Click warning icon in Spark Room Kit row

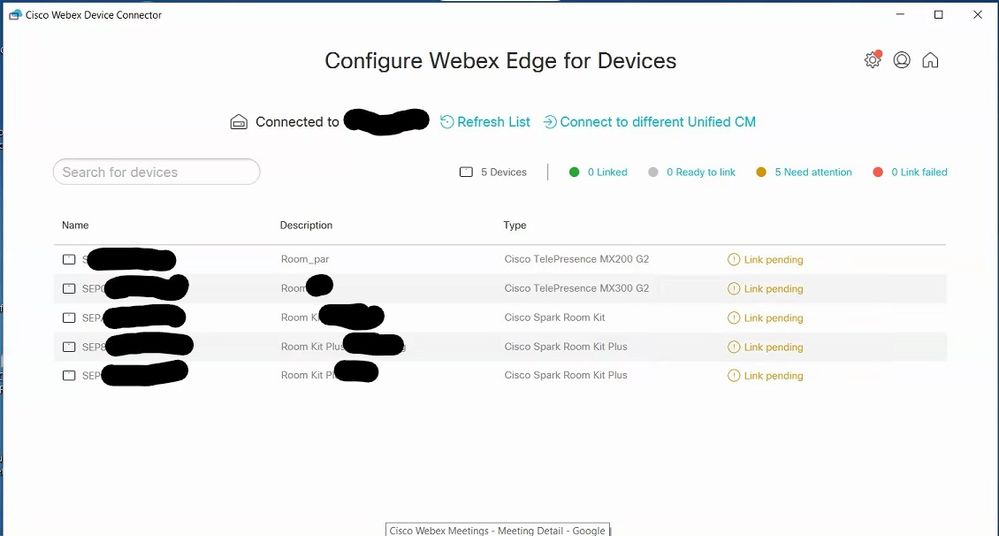coord(733,317)
